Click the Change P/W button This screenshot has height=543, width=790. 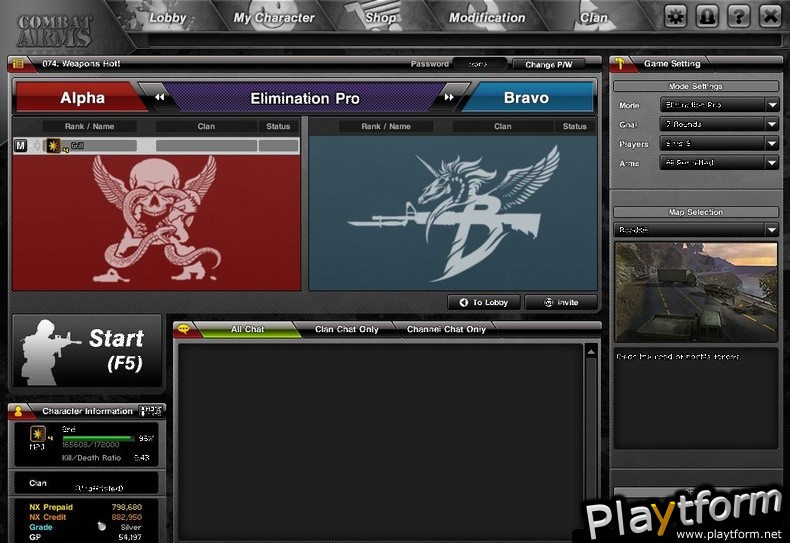(x=549, y=64)
